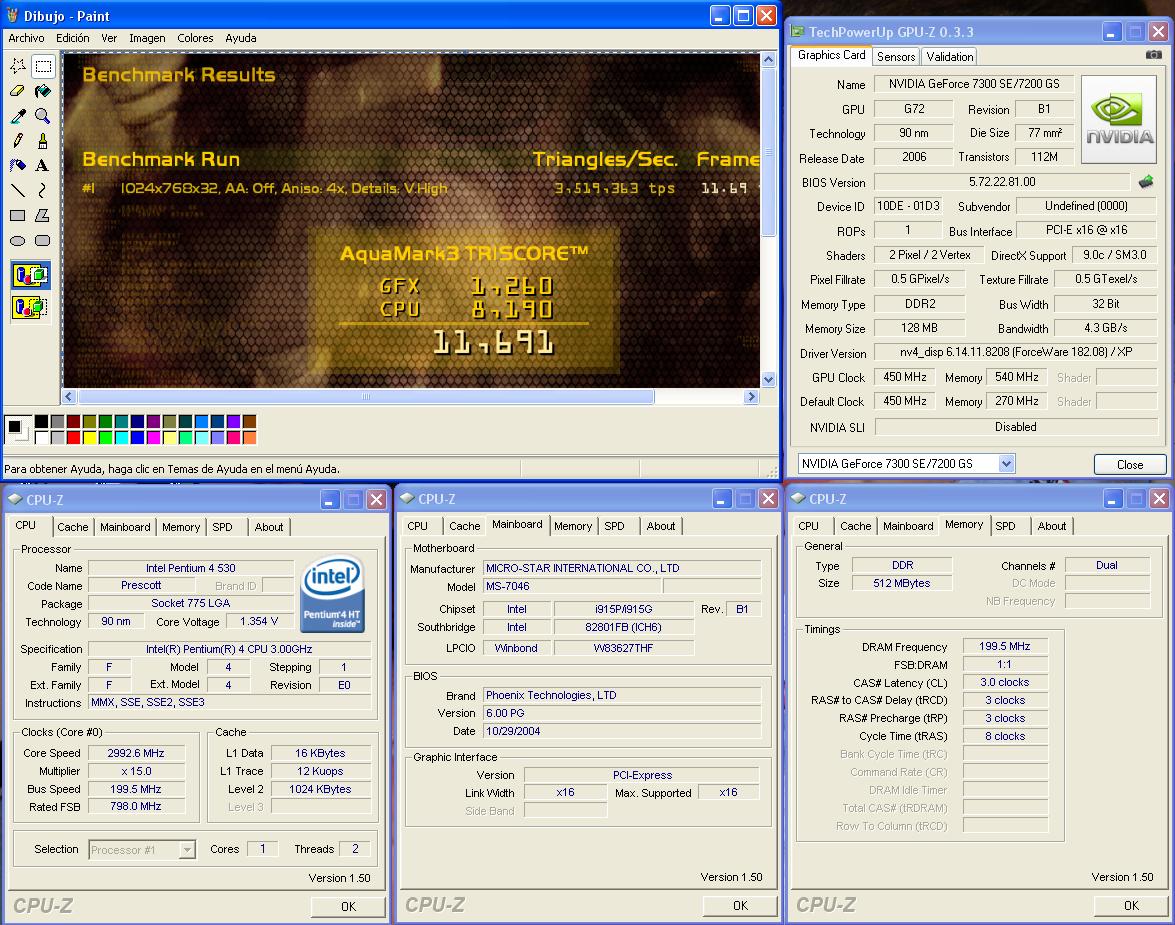Select the Free-Form Select tool in Paint
1175x925 pixels.
click(18, 66)
